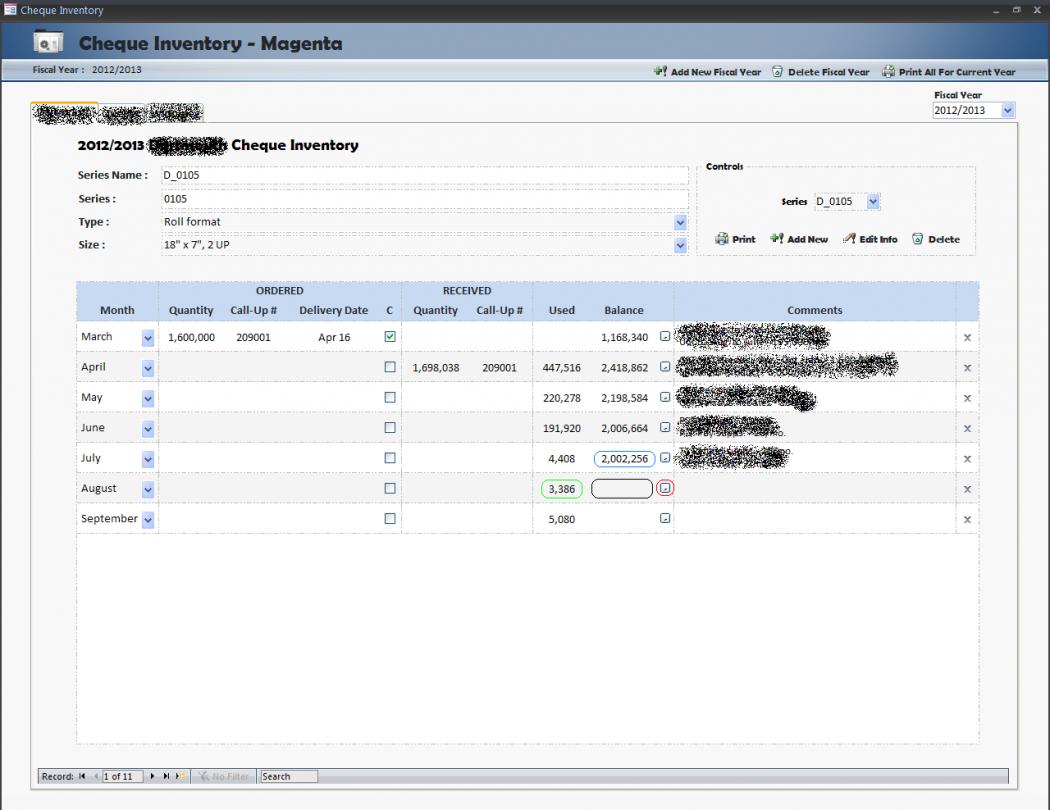The width and height of the screenshot is (1050, 810).
Task: Expand the Size dropdown
Action: (x=680, y=246)
